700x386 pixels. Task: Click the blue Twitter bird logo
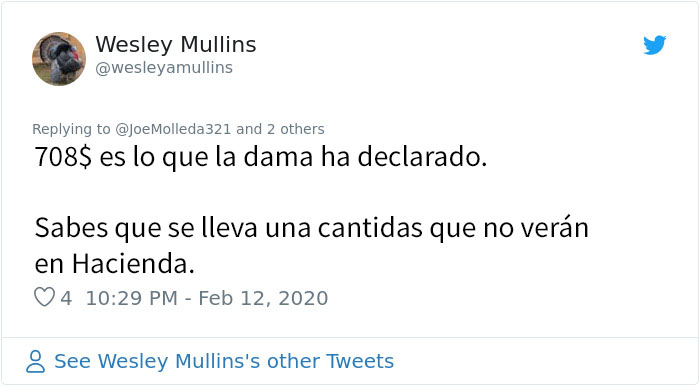654,45
